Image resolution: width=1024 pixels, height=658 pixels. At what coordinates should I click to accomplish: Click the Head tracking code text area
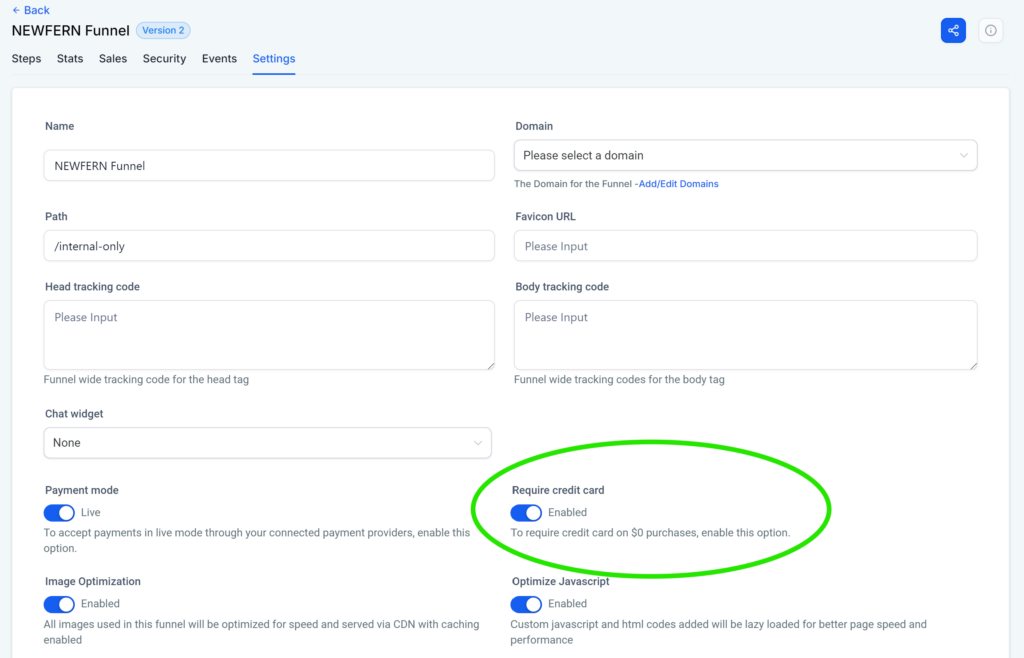[x=267, y=335]
